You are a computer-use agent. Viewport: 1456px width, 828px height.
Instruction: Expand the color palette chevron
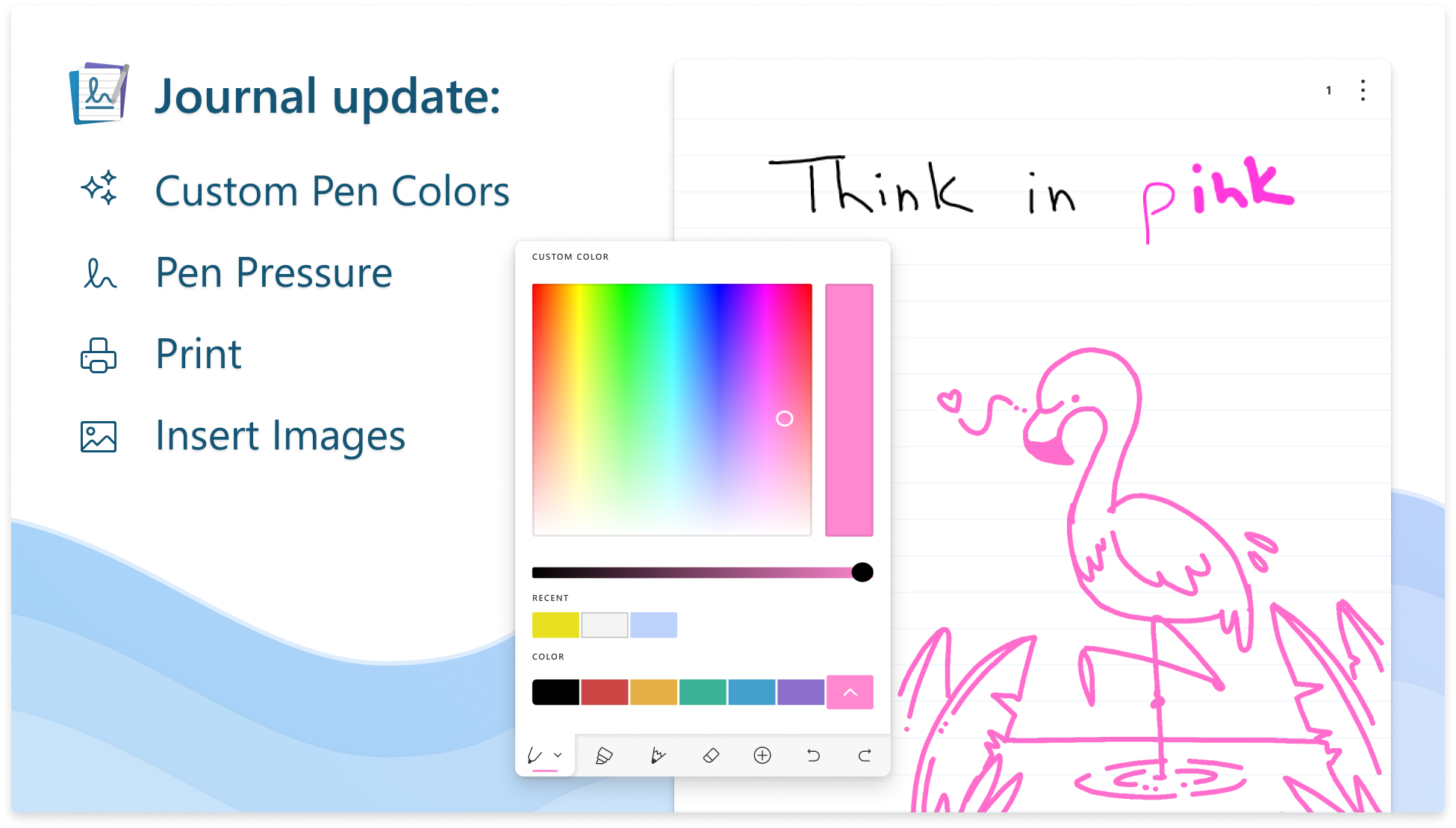click(850, 692)
